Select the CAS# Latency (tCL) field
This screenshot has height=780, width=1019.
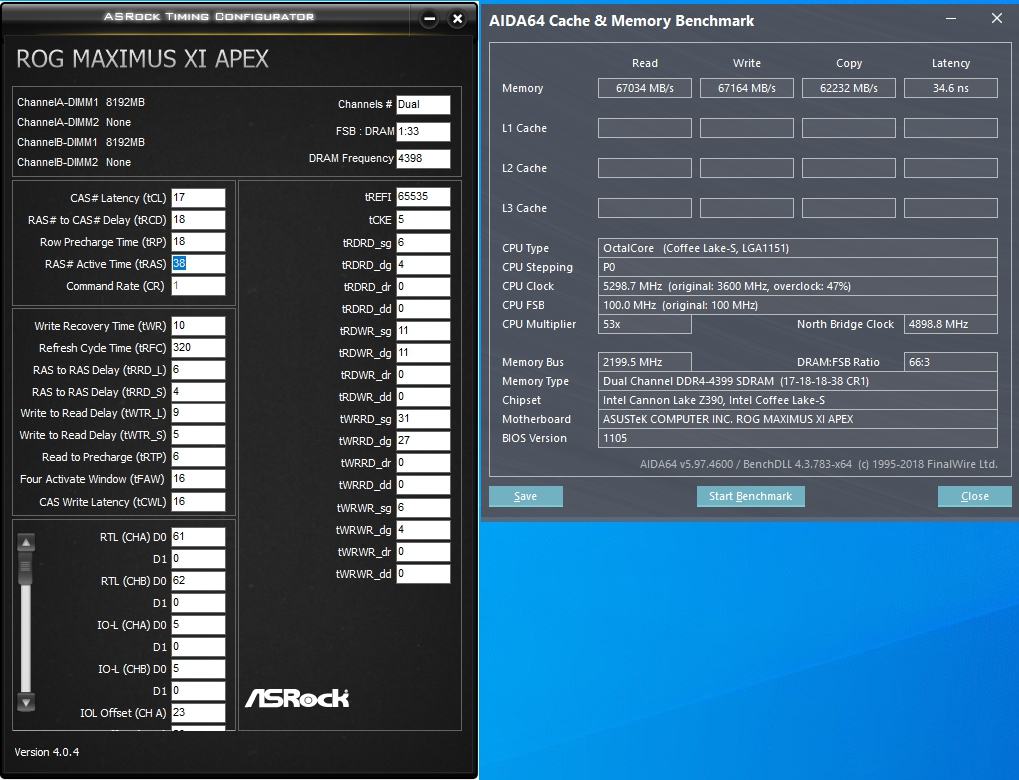coord(198,198)
